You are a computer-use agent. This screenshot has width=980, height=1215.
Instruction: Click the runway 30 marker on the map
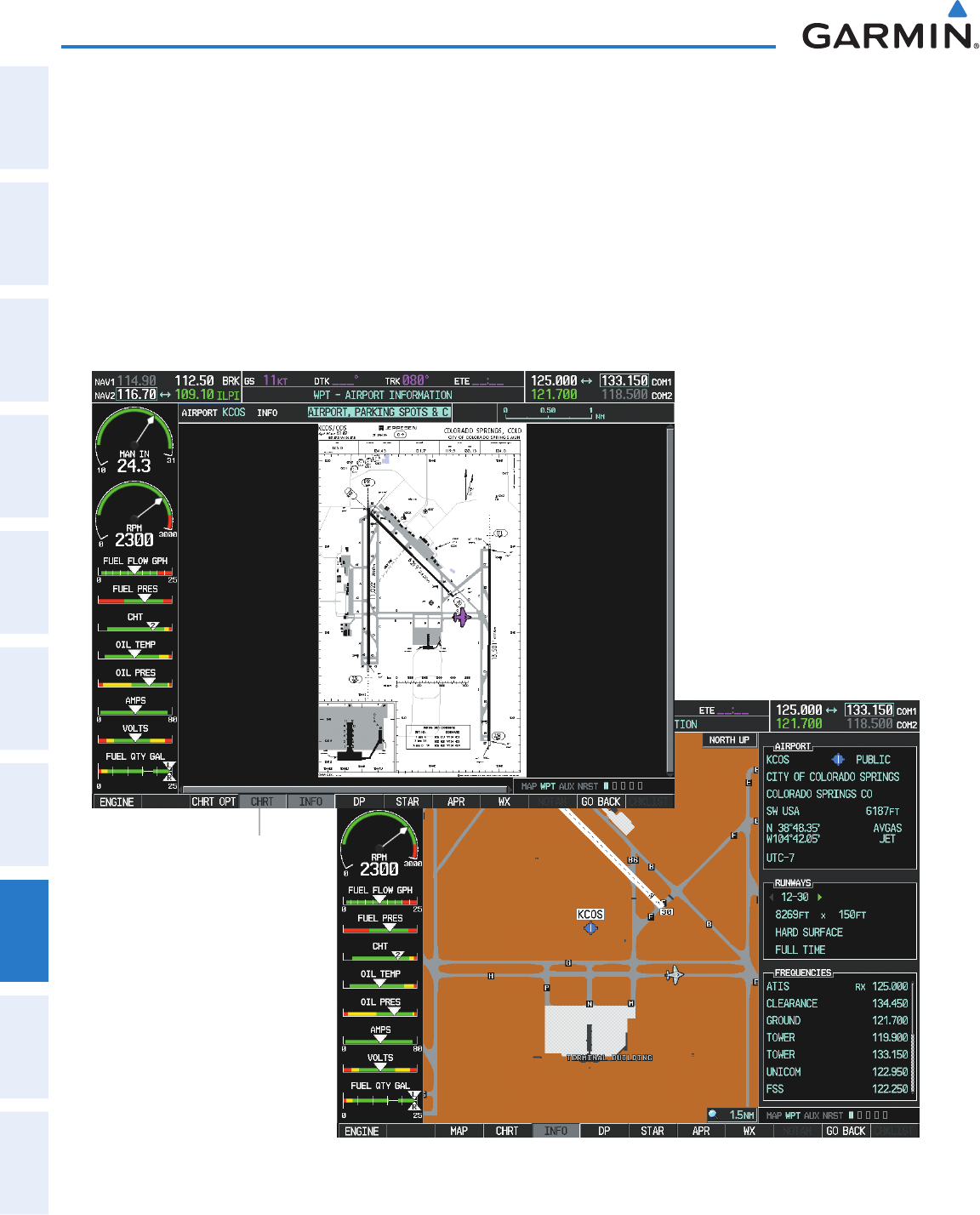click(667, 912)
